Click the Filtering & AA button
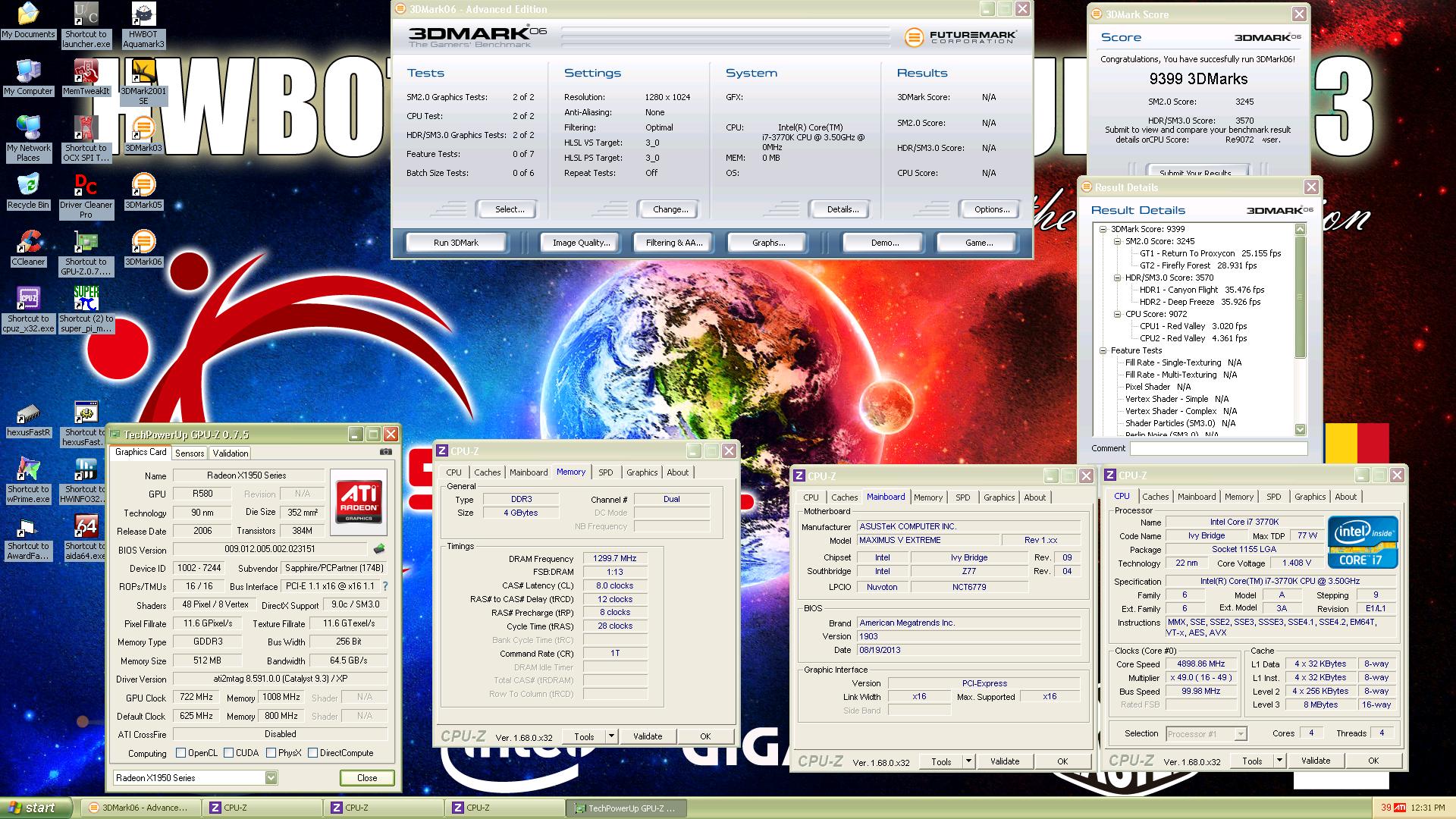Screen dimensions: 1456x819 674,243
